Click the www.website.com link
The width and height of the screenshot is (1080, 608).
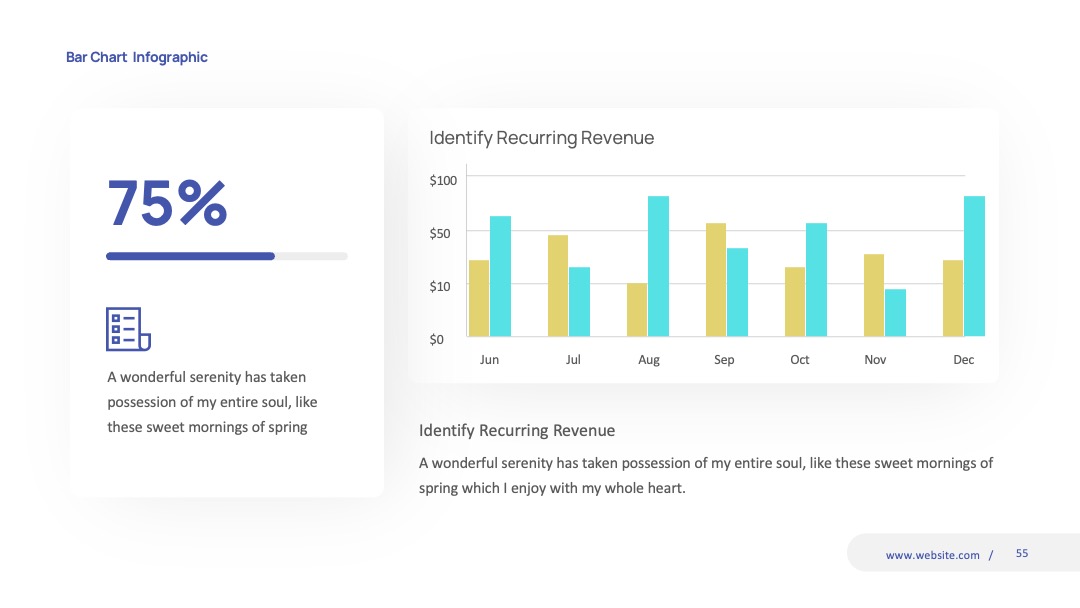tap(932, 555)
